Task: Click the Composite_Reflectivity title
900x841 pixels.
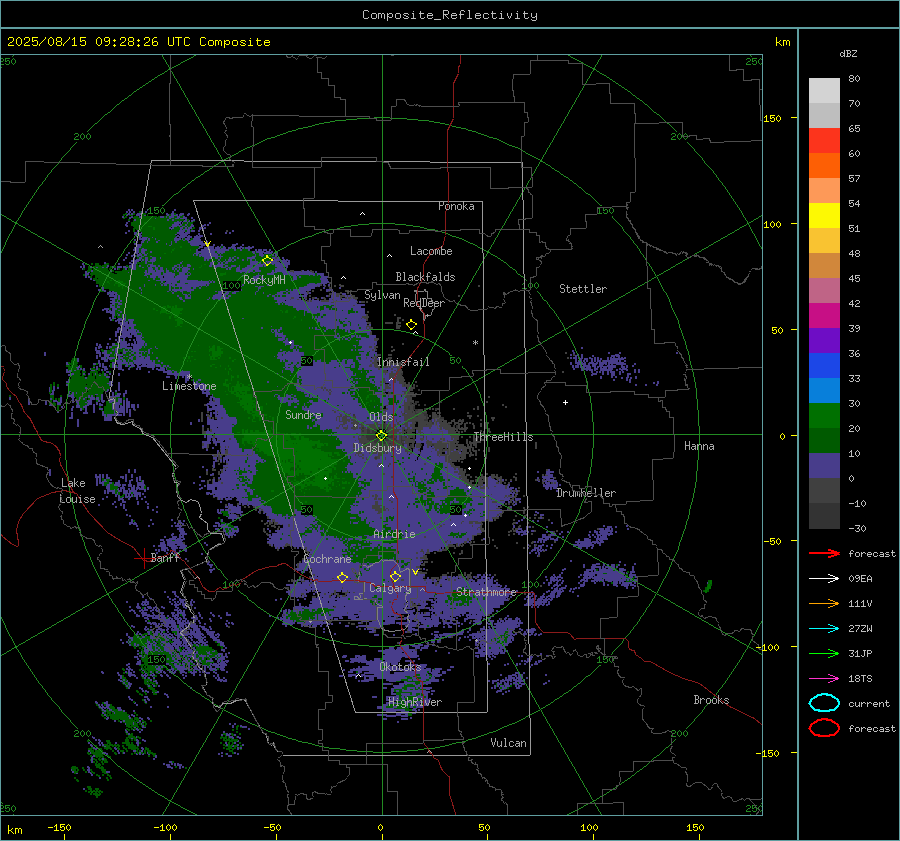Action: pos(450,15)
